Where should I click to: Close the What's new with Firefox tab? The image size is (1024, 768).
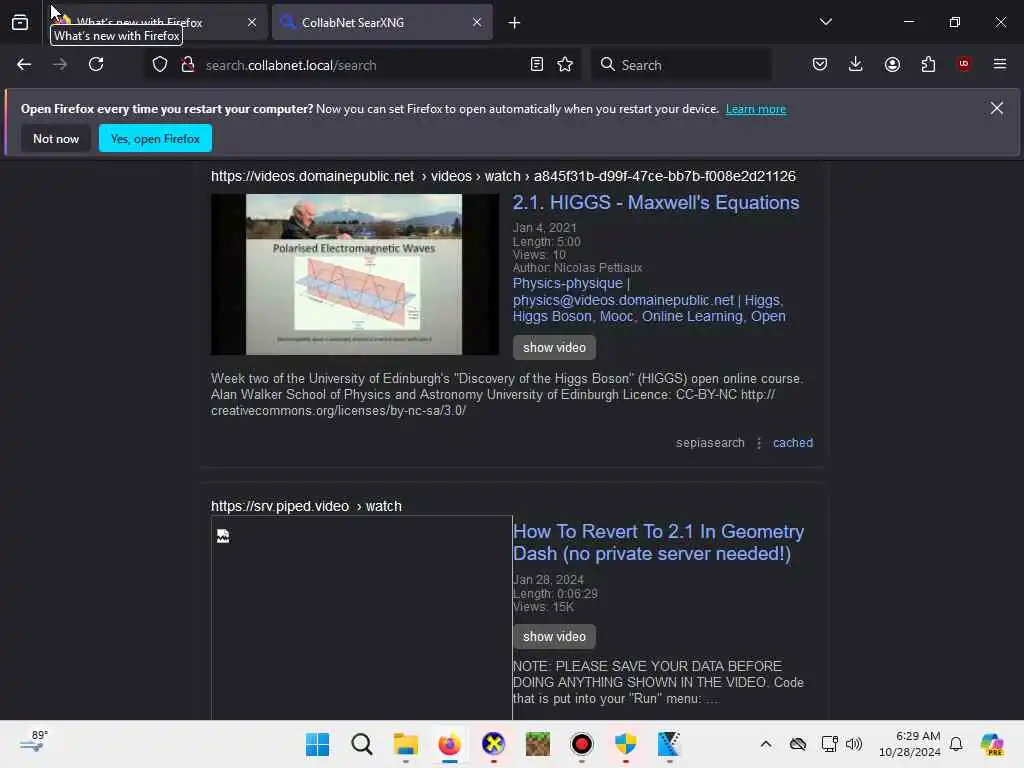point(252,22)
